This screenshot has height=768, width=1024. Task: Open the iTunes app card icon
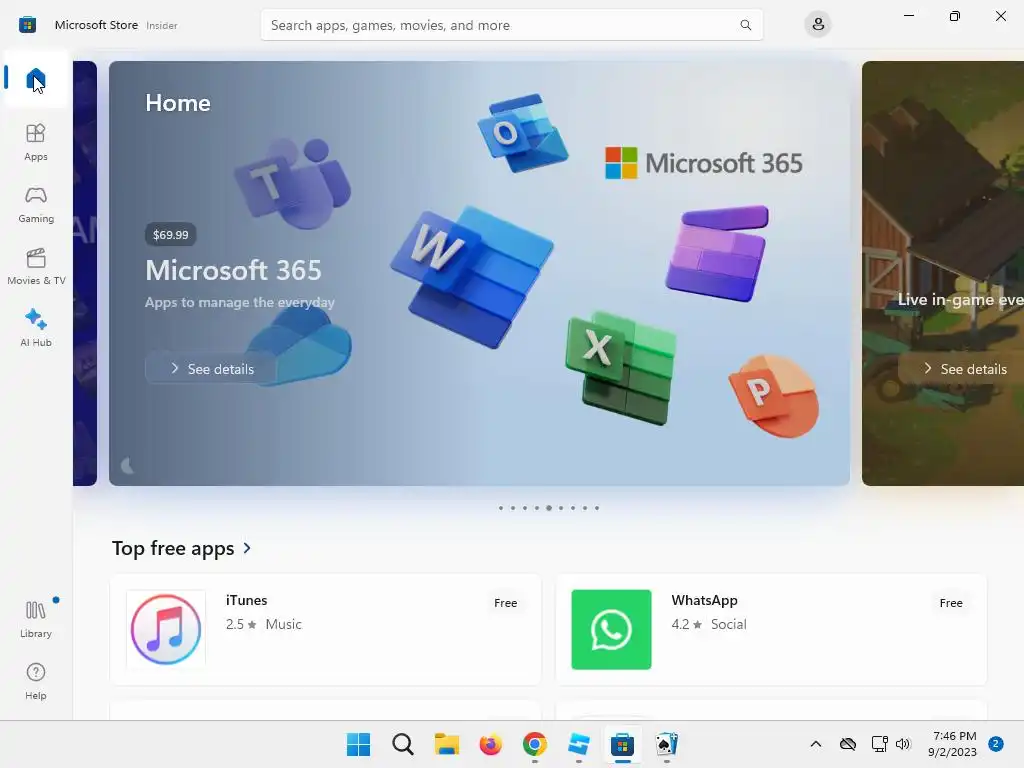tap(166, 630)
